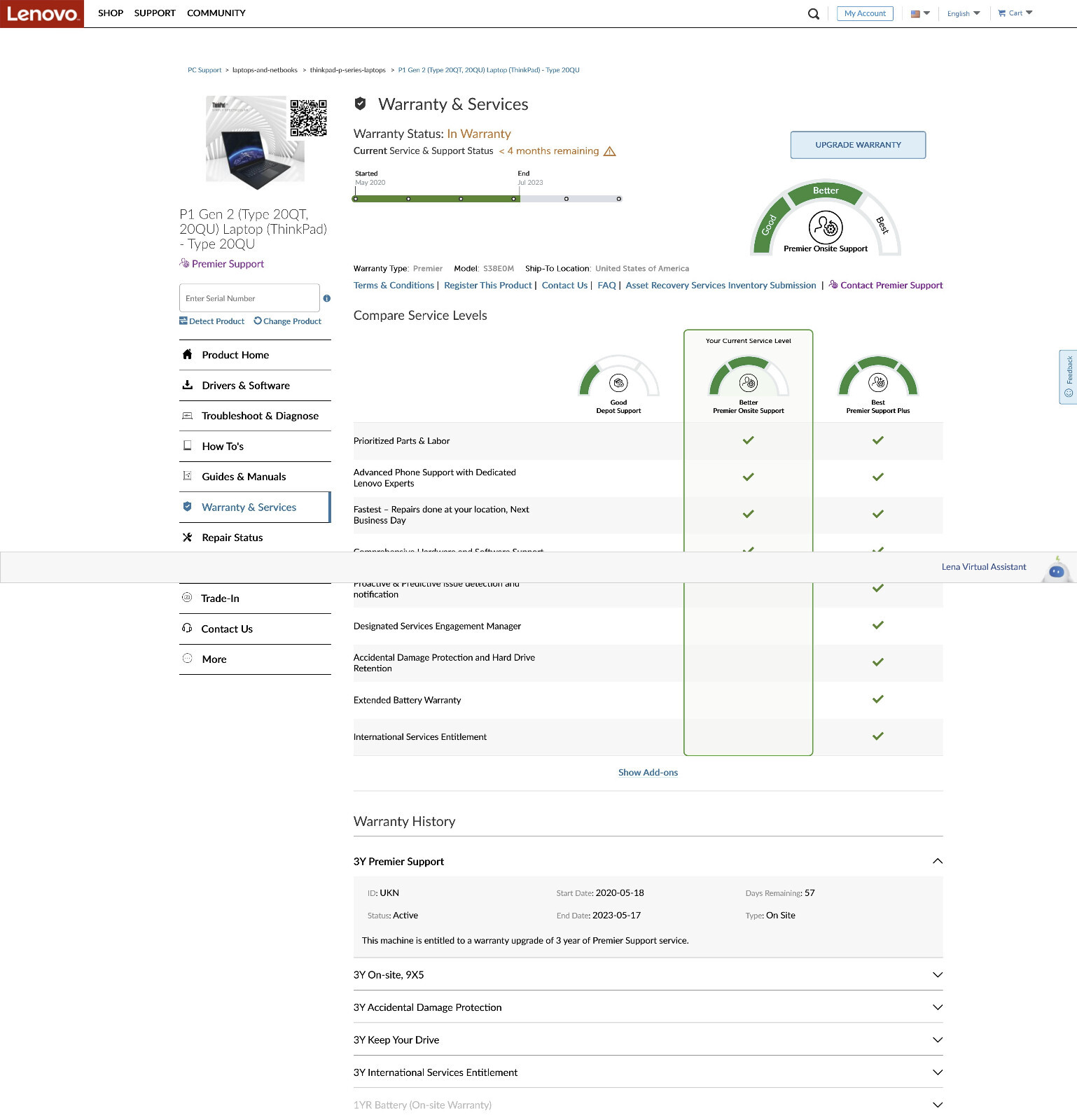This screenshot has width=1077, height=1120.
Task: Expand 3Y Keep Your Drive row
Action: 648,1040
